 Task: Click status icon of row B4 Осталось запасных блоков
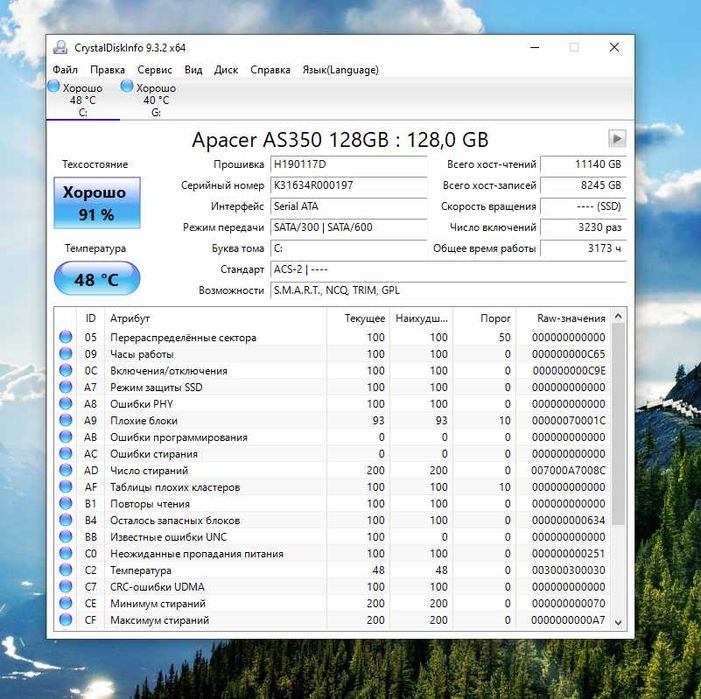click(x=65, y=520)
